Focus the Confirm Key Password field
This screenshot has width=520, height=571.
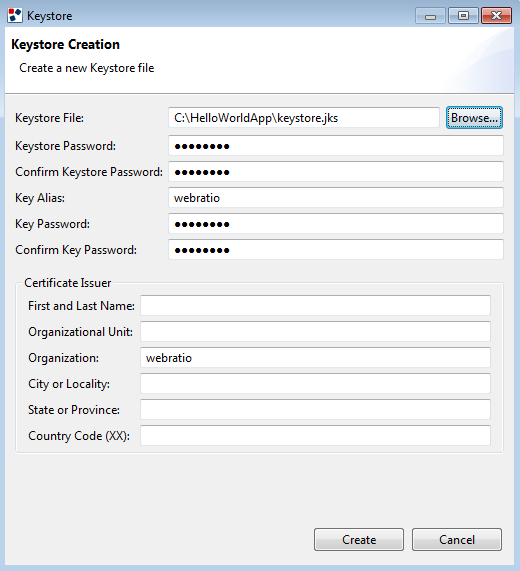coord(336,250)
